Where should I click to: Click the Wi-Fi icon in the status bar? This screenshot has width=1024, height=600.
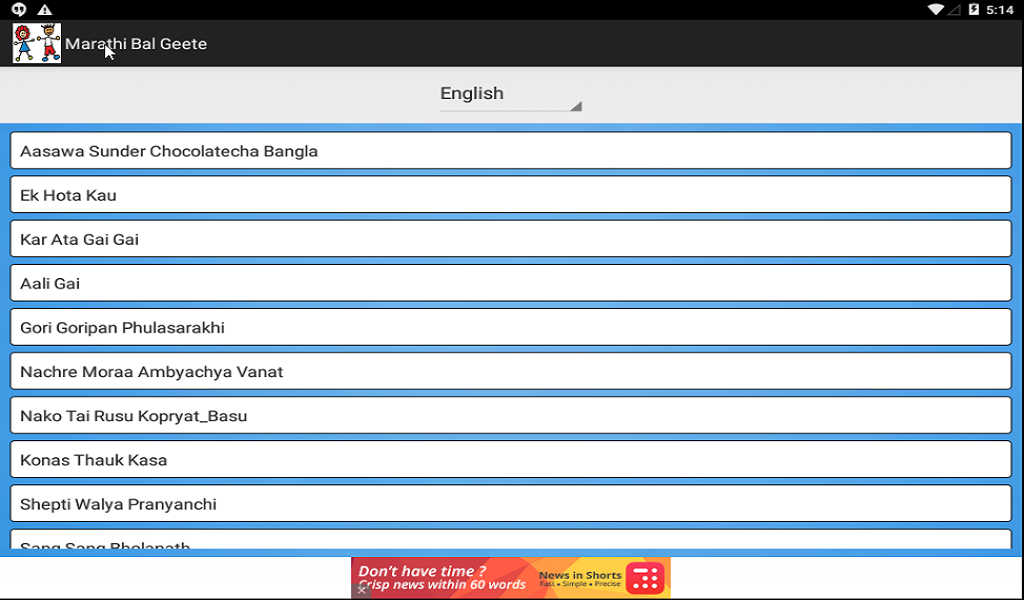[938, 9]
